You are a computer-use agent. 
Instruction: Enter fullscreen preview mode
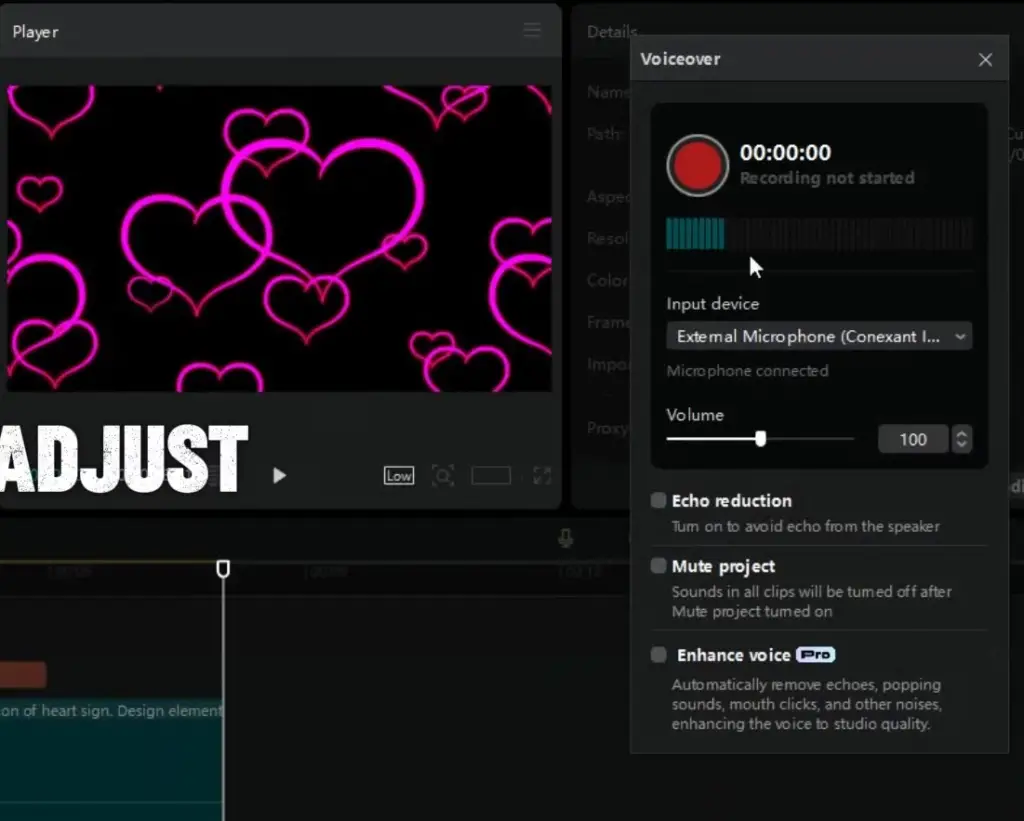click(x=542, y=476)
